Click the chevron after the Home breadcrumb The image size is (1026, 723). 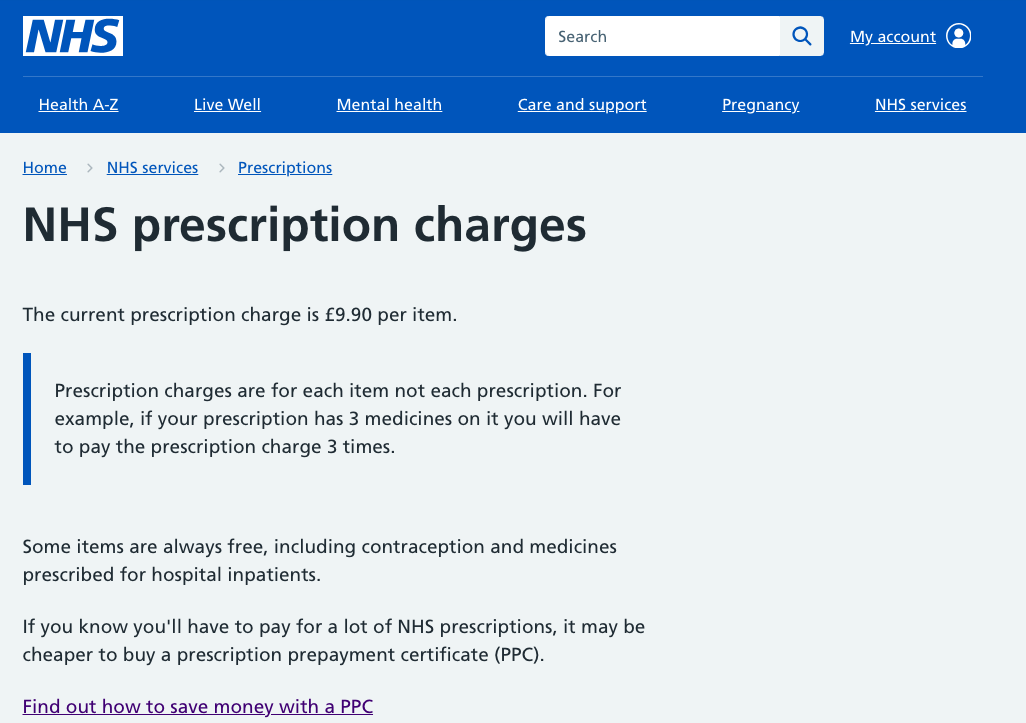(x=88, y=168)
